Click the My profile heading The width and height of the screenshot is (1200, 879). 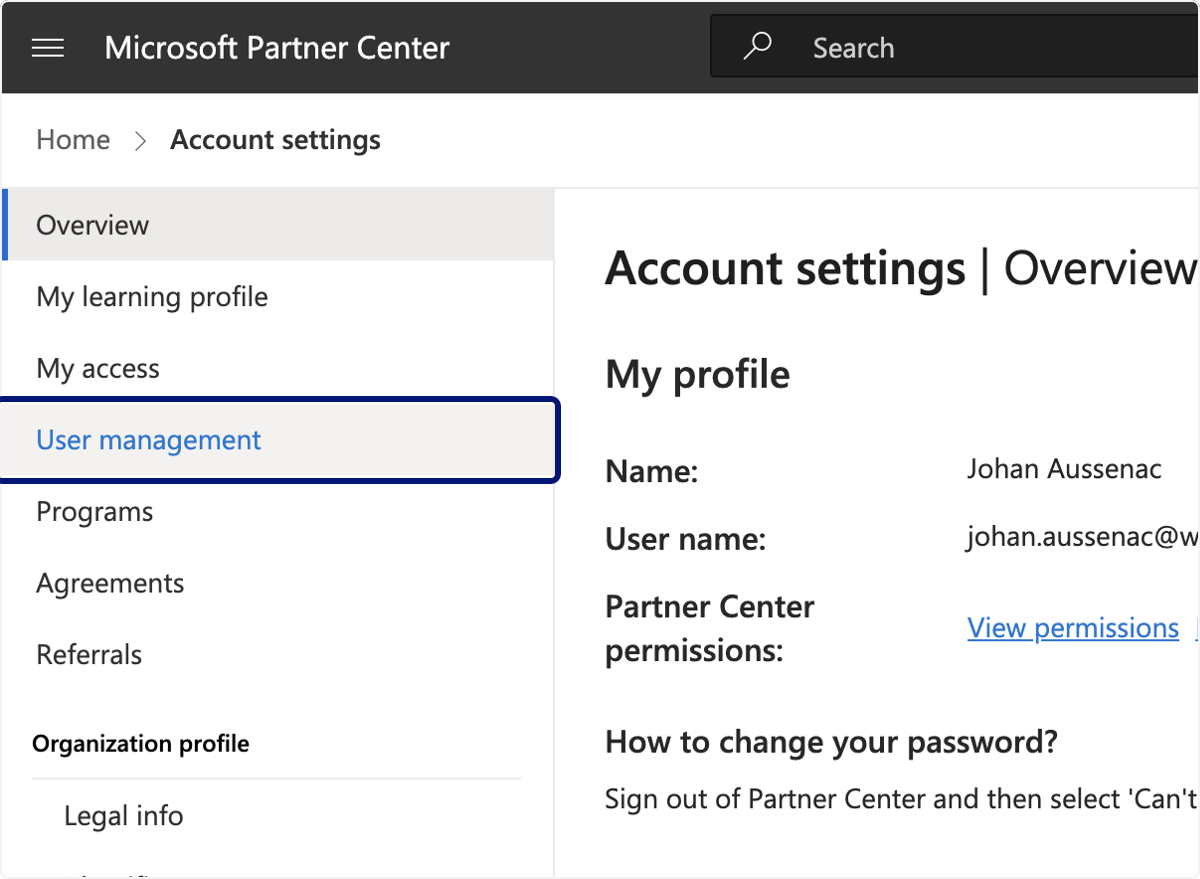pyautogui.click(x=698, y=375)
